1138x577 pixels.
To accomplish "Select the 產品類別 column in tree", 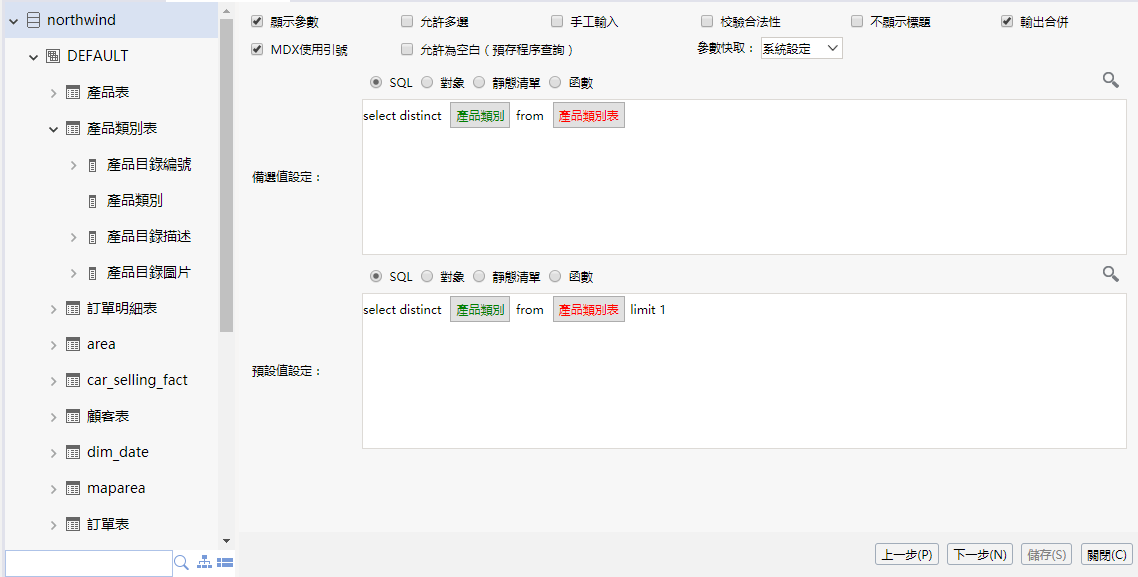I will click(x=134, y=200).
